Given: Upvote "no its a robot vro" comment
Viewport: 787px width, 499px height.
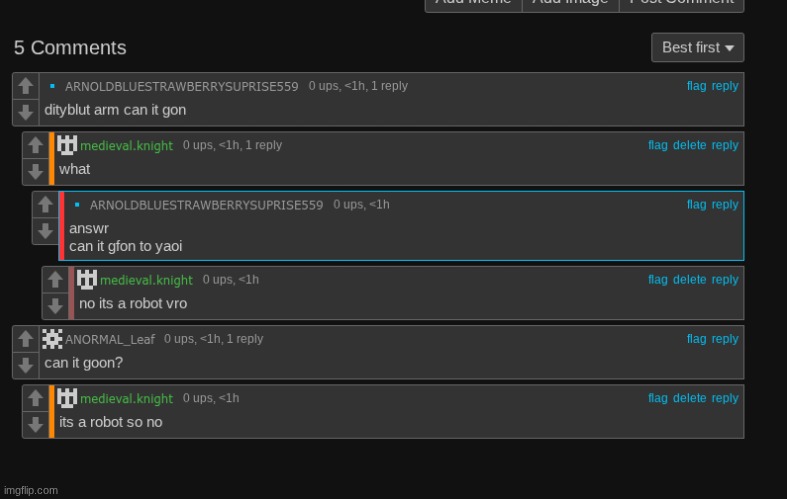Looking at the screenshot, I should (x=56, y=281).
